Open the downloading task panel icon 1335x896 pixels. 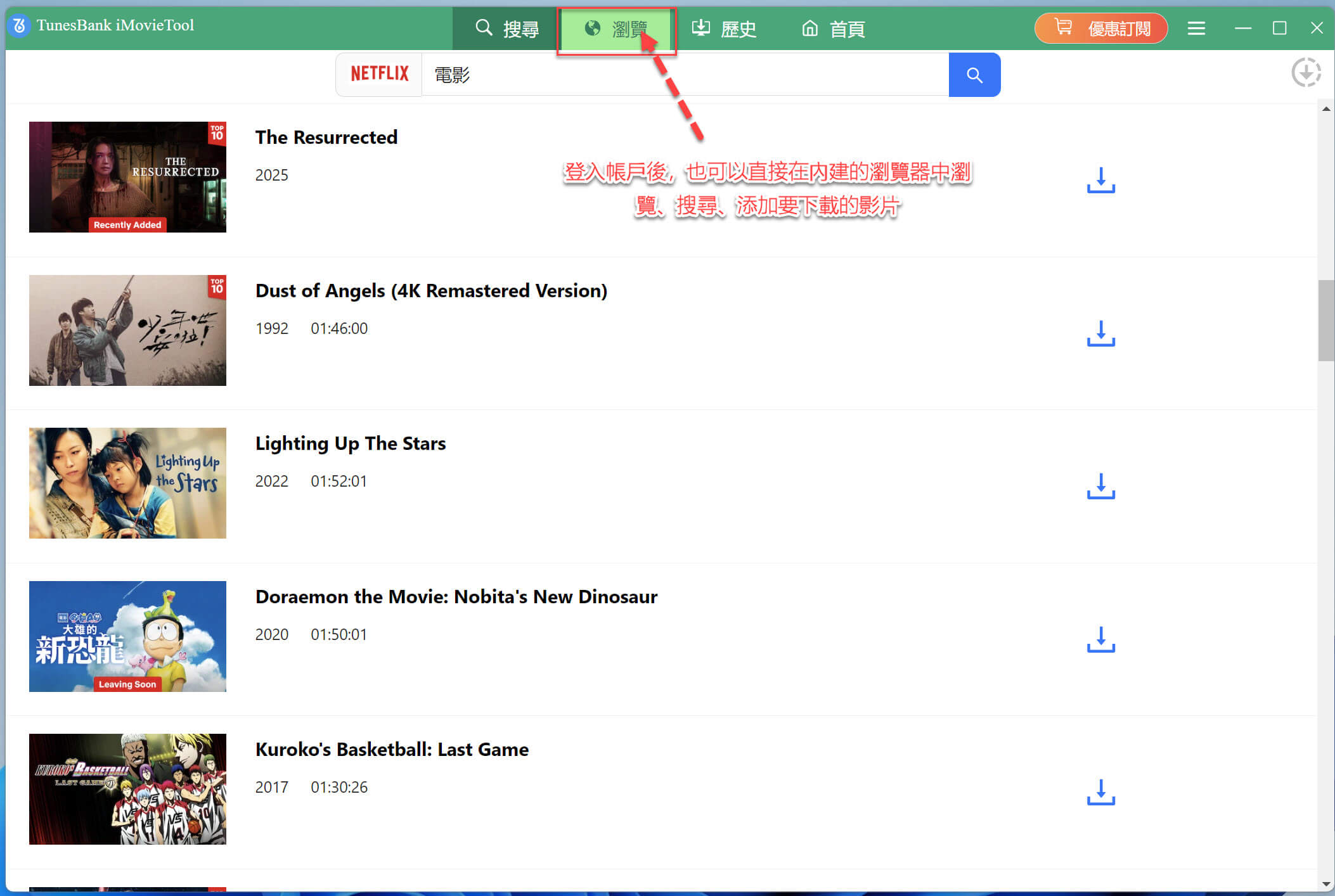tap(1306, 72)
